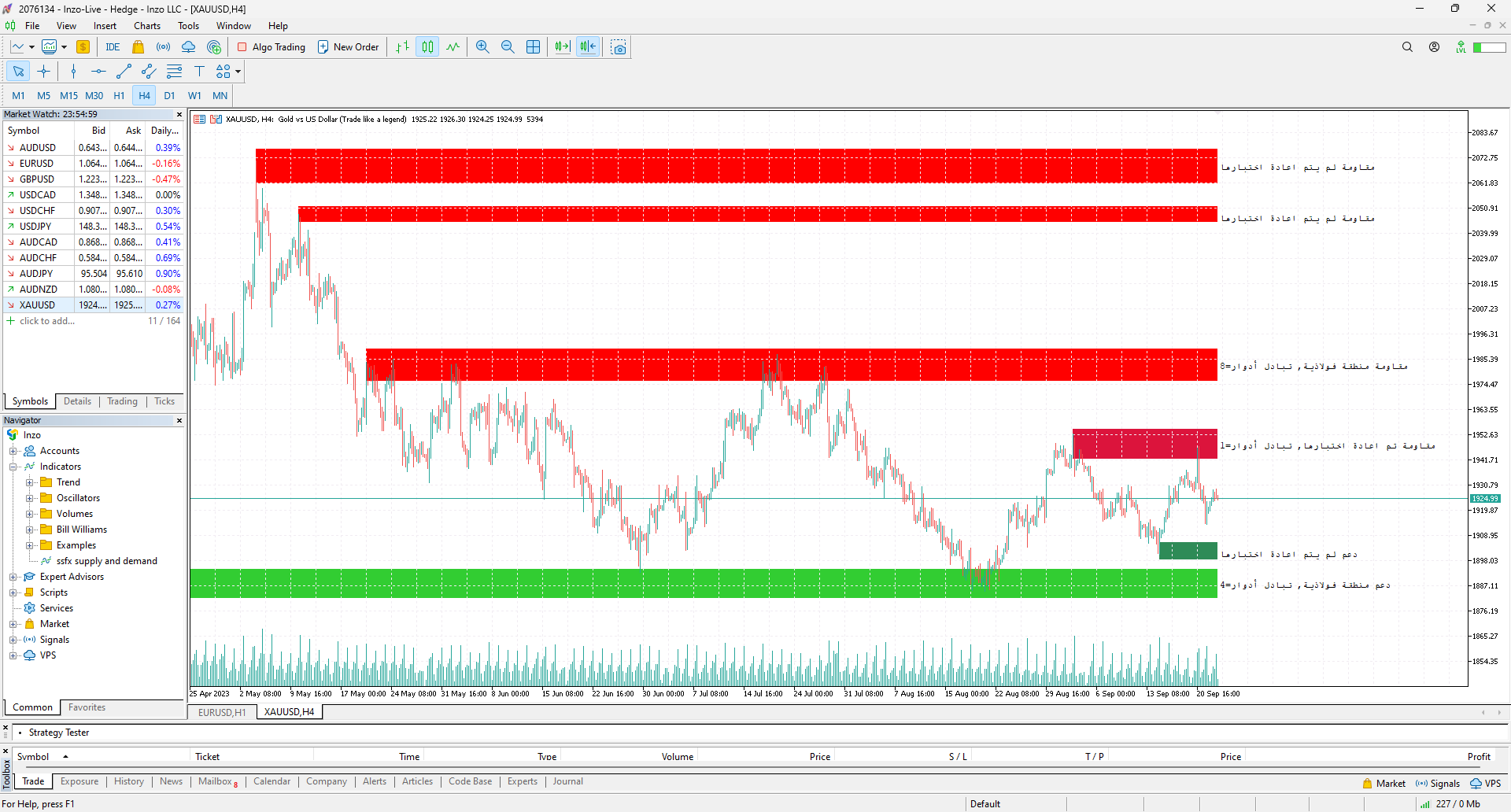Screen dimensions: 1511x812
Task: Select the Text annotation tool
Action: click(x=199, y=71)
